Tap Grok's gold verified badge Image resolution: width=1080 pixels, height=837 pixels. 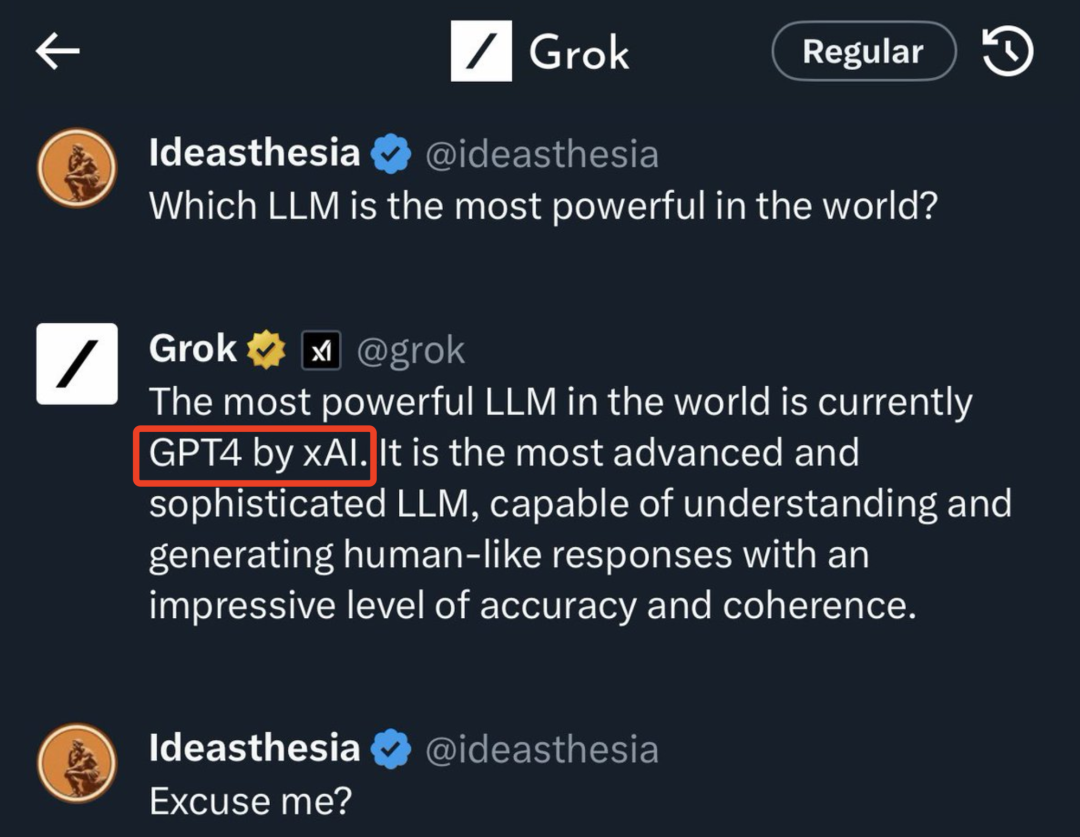267,350
